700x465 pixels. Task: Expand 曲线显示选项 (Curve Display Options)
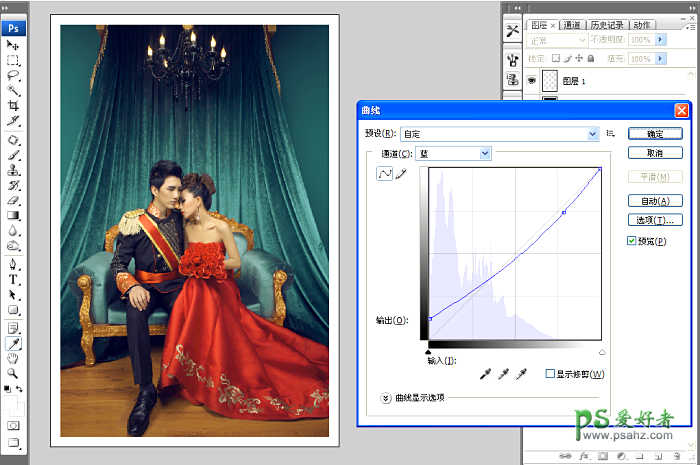pyautogui.click(x=386, y=397)
